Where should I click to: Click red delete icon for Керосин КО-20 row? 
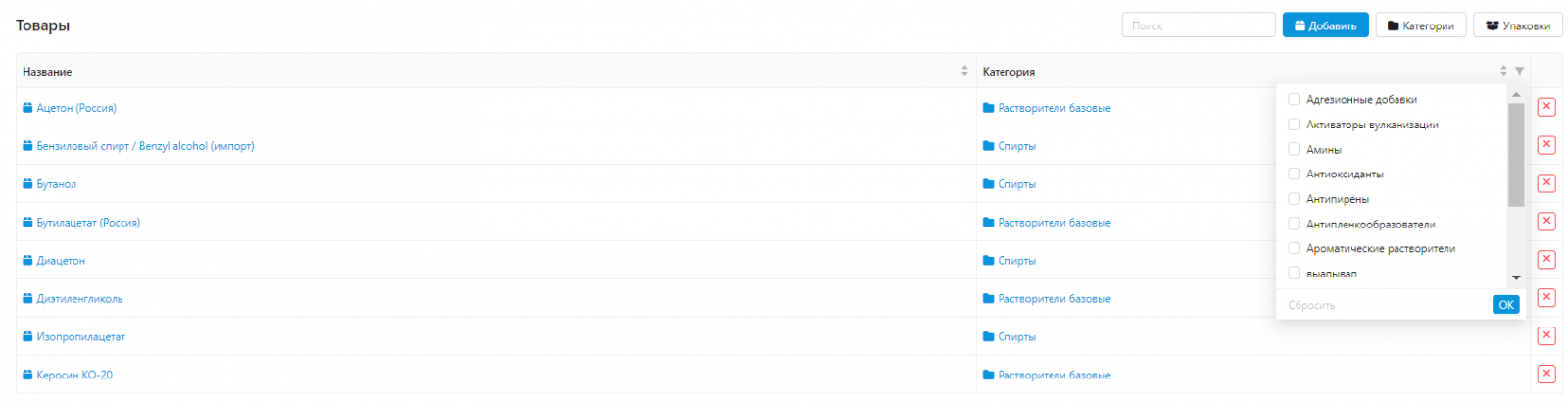(x=1546, y=374)
